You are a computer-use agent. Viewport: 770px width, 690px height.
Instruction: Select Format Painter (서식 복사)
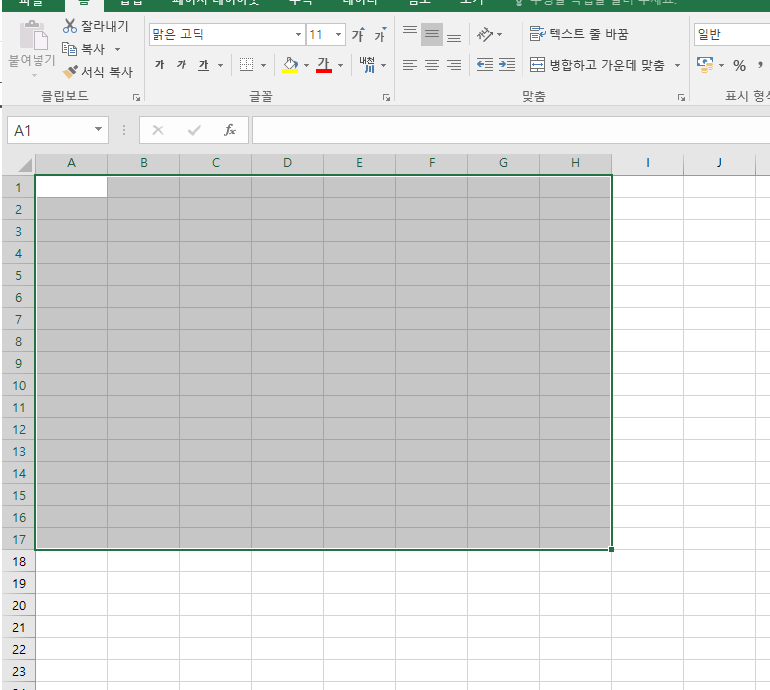pyautogui.click(x=98, y=72)
